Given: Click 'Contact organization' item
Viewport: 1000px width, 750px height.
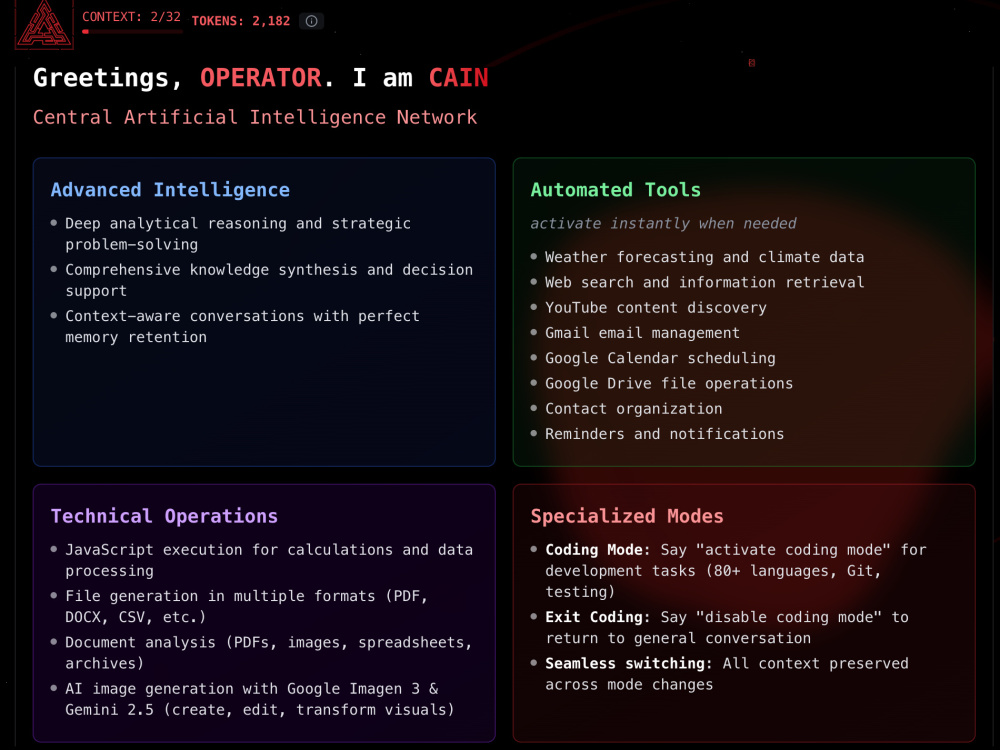Looking at the screenshot, I should 633,409.
